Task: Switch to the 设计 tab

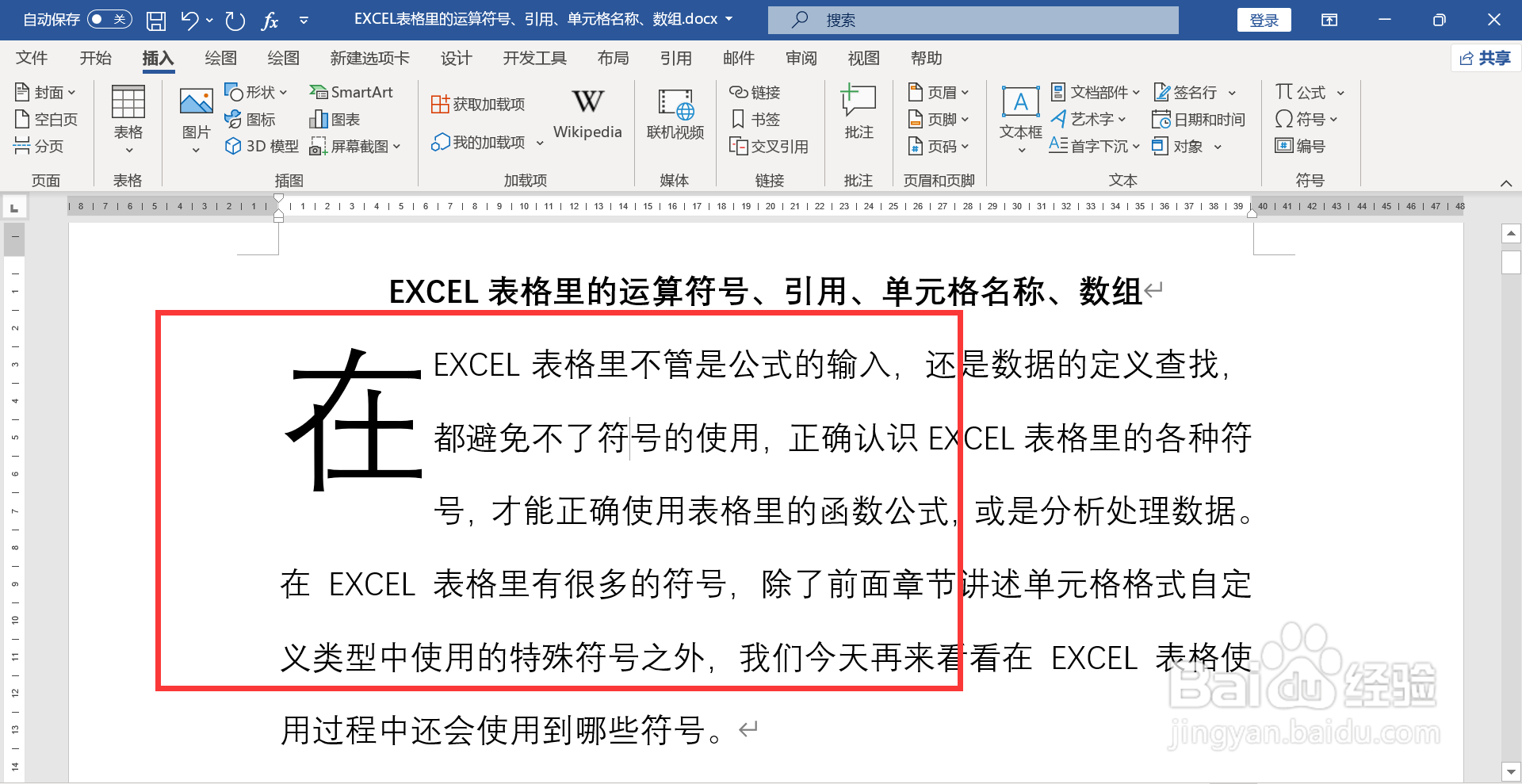Action: click(456, 58)
